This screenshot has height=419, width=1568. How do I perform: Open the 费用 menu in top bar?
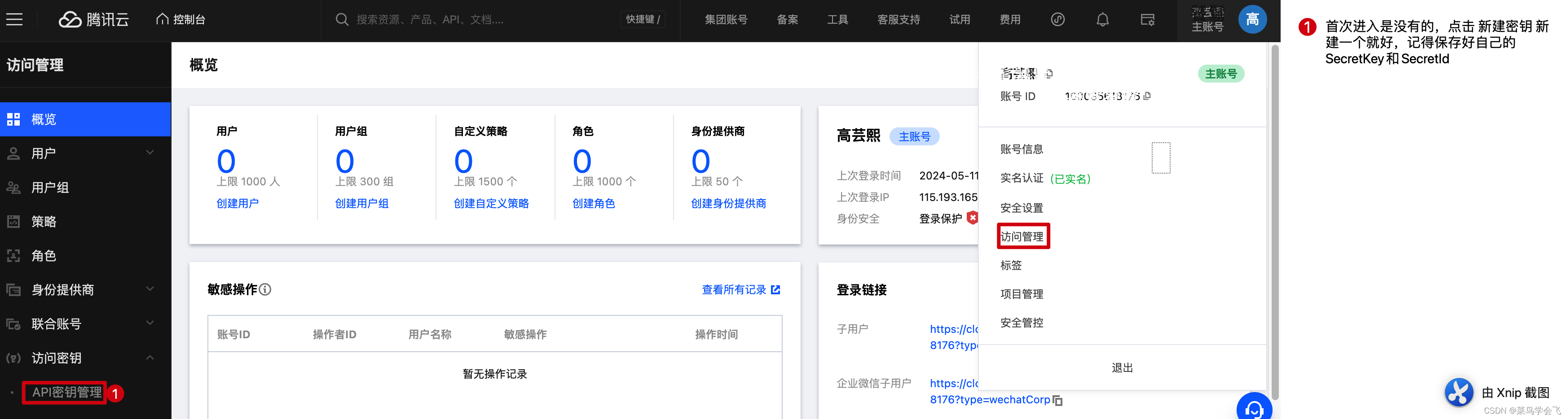[1010, 19]
